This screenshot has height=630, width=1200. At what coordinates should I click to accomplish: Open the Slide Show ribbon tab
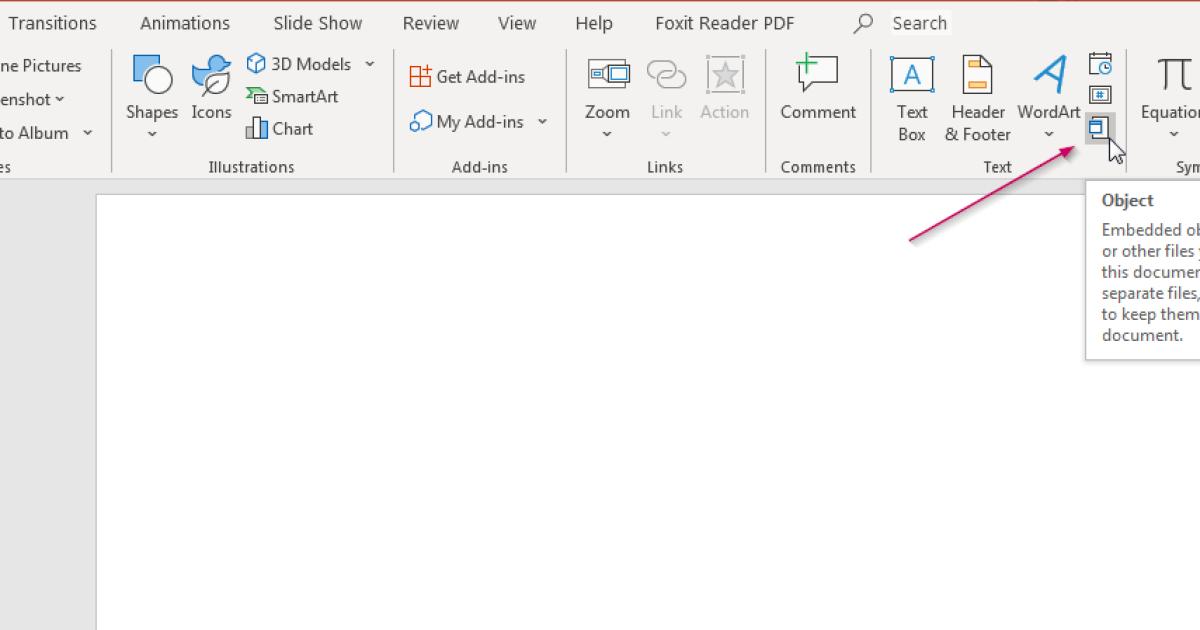click(317, 22)
